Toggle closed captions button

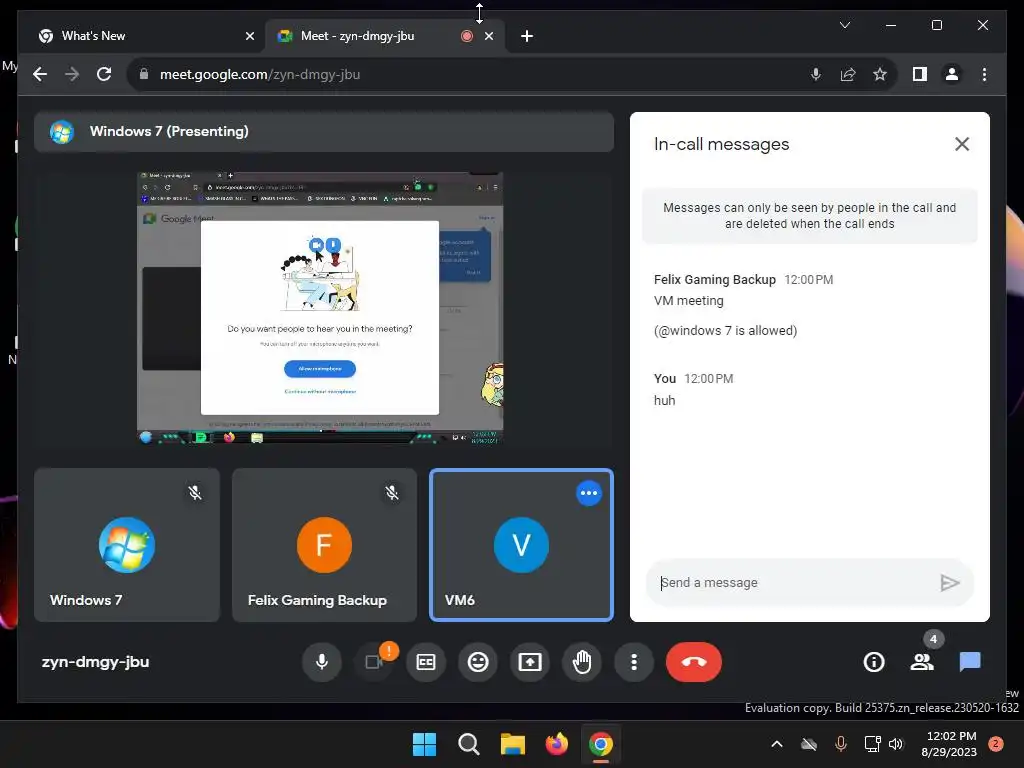[x=426, y=662]
